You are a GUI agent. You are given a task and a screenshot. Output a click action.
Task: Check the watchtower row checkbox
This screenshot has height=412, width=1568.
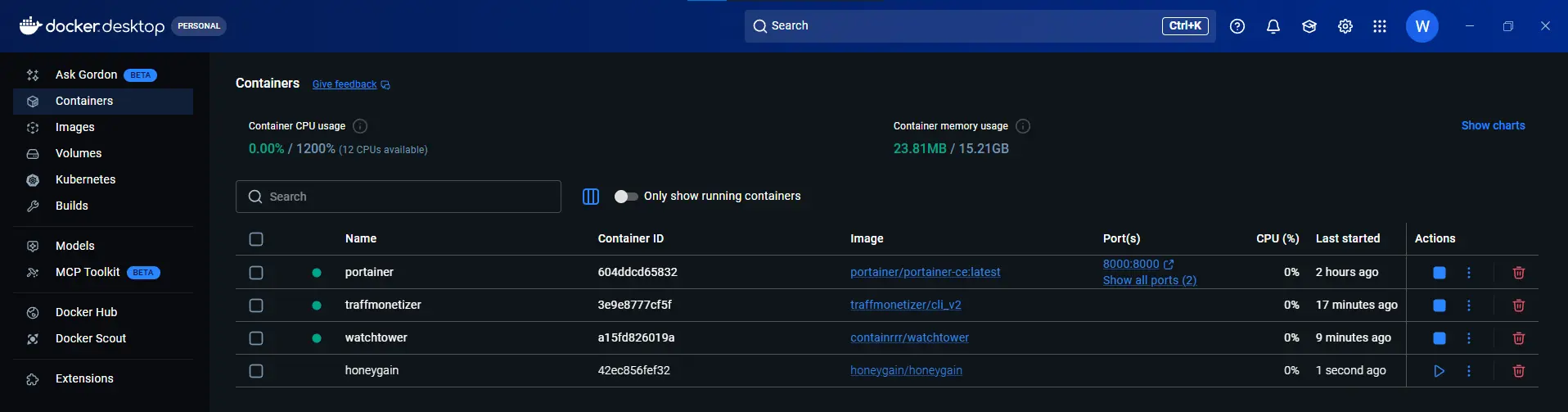(x=256, y=338)
